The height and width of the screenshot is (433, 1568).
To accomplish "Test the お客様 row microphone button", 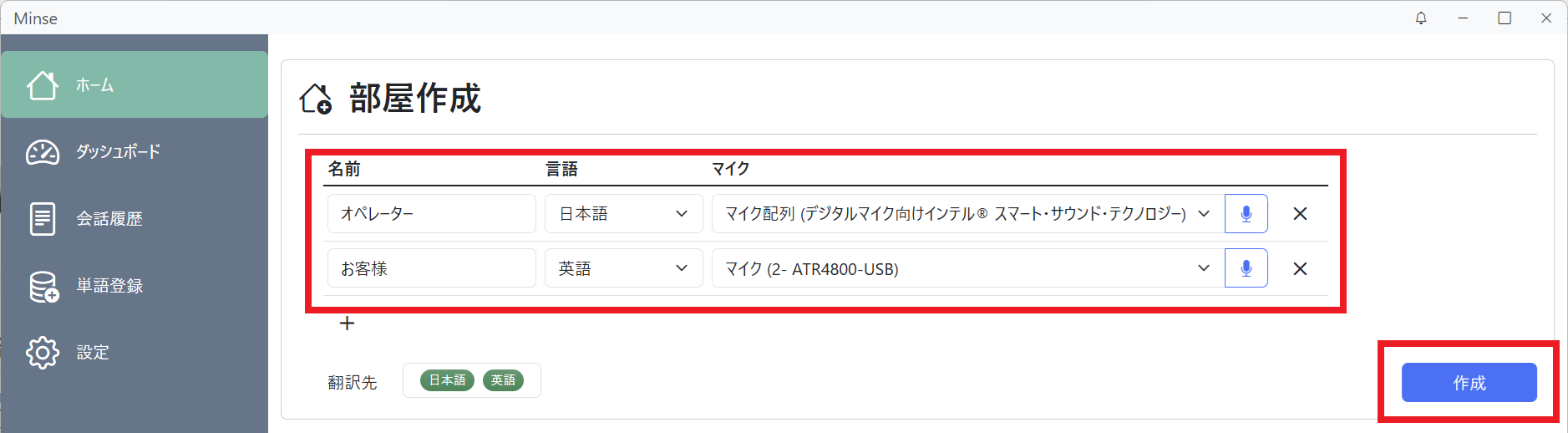I will click(x=1246, y=268).
